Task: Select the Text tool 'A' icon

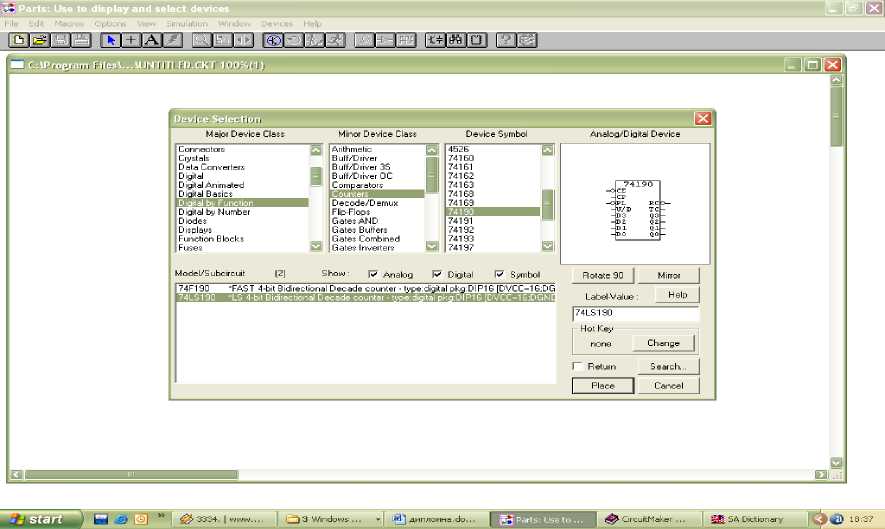Action: pos(151,40)
